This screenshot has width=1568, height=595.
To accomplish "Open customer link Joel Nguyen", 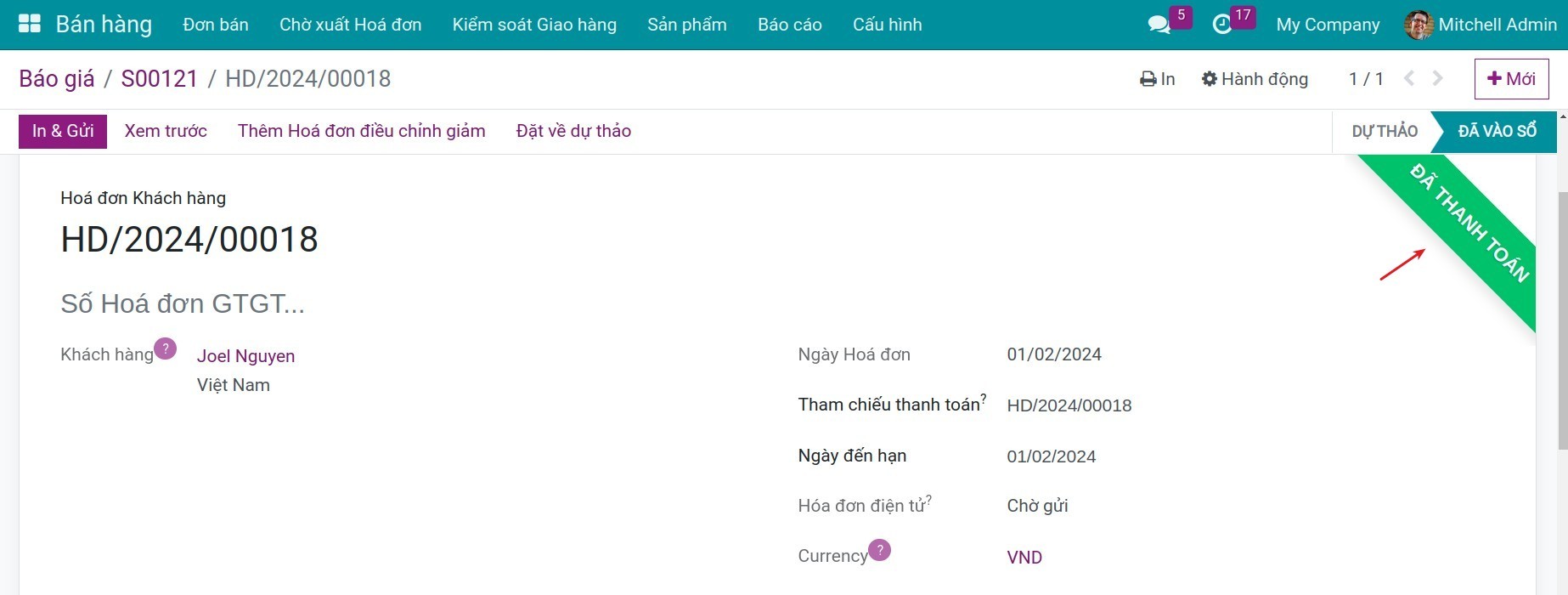I will point(246,356).
